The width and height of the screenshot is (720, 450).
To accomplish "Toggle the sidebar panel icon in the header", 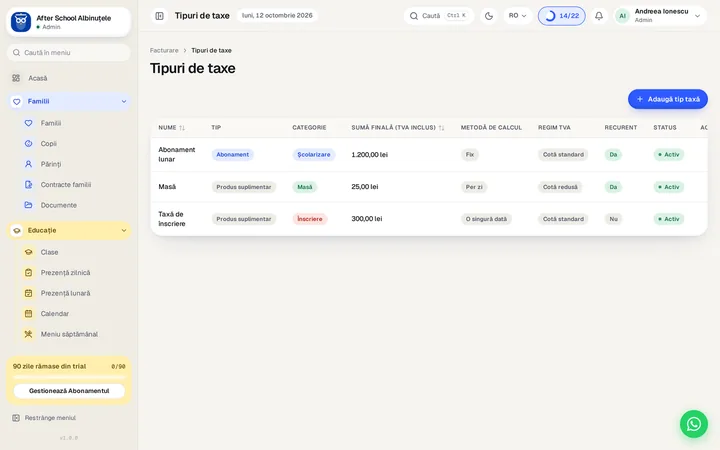I will [159, 16].
